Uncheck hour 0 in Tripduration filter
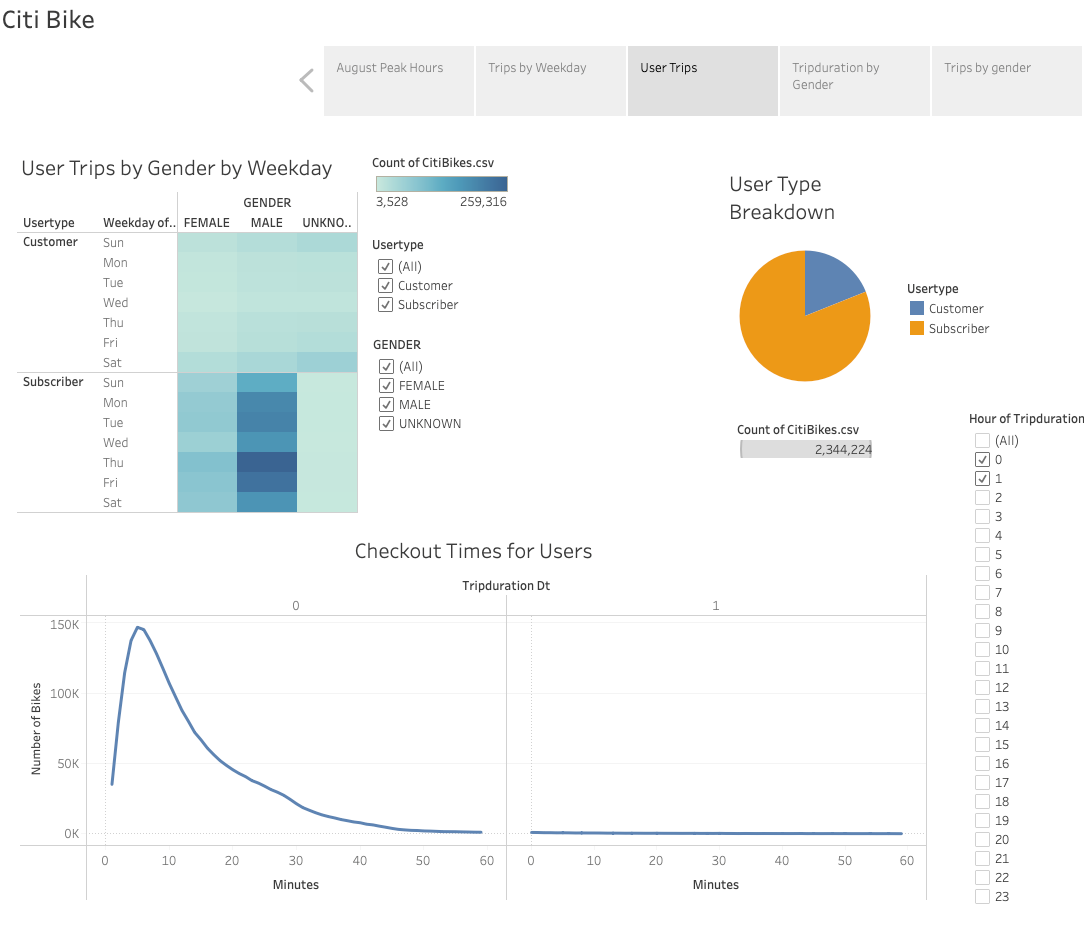Screen dimensions: 1084x927 click(982, 459)
